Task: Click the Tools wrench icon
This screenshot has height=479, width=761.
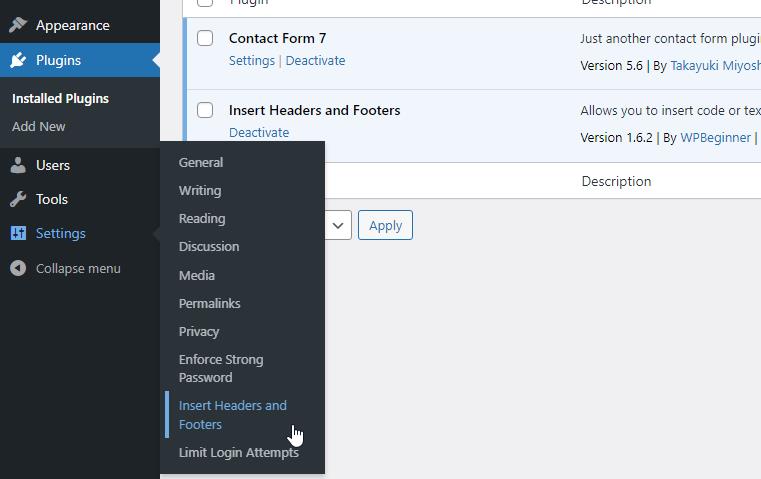Action: point(18,199)
